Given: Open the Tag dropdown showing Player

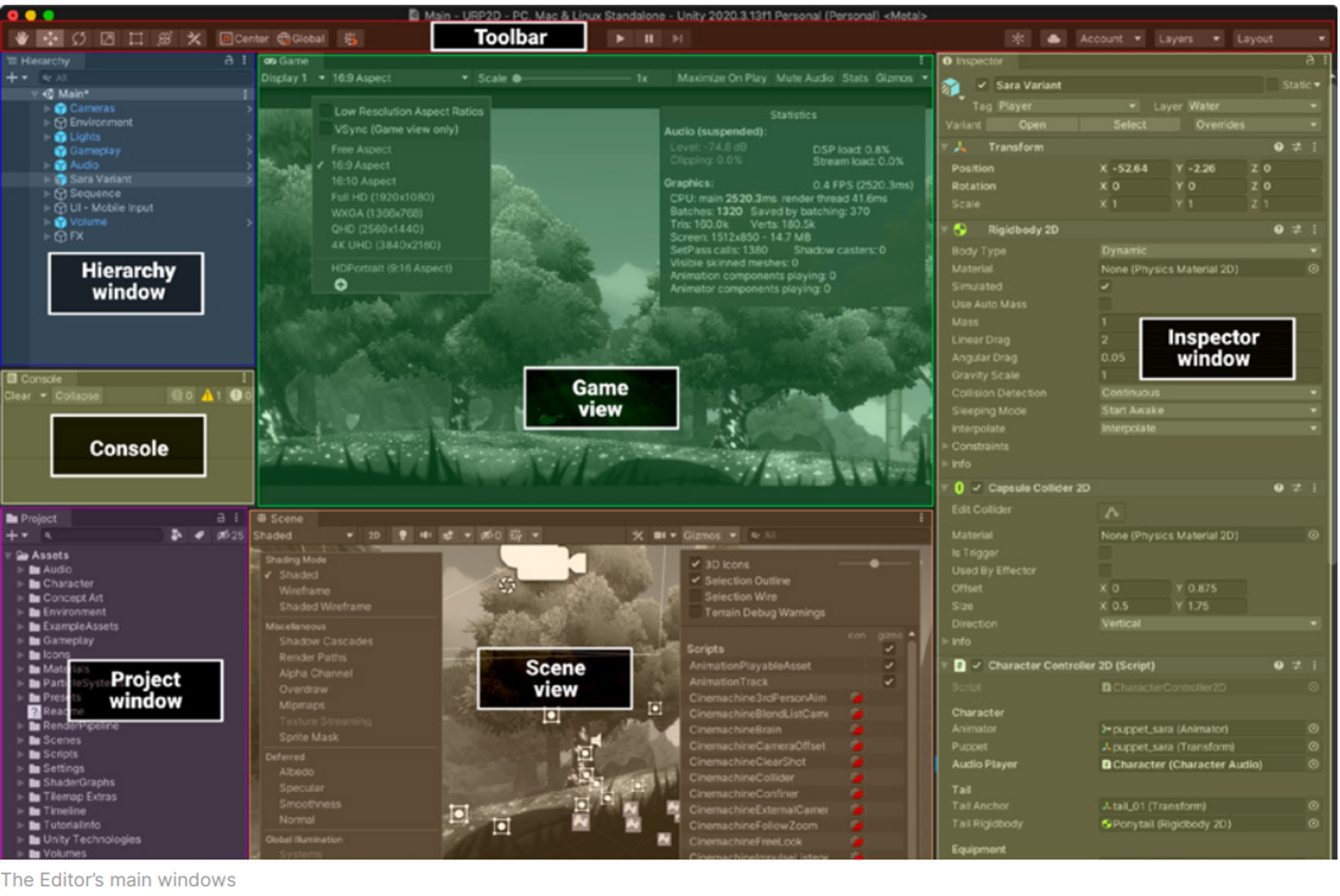Looking at the screenshot, I should (1067, 106).
